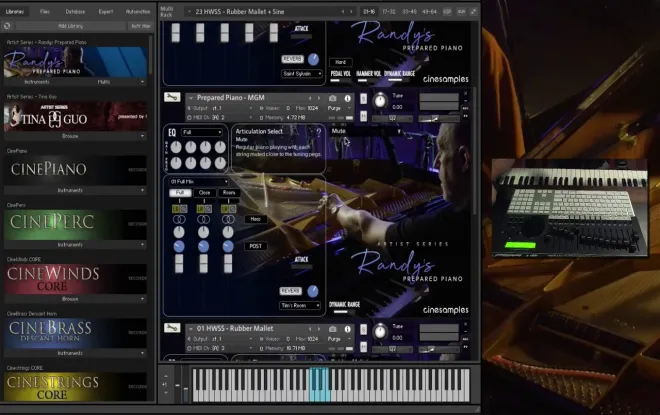Click Multis under Randy's Prepared Piano library
Image resolution: width=660 pixels, height=415 pixels.
(104, 82)
